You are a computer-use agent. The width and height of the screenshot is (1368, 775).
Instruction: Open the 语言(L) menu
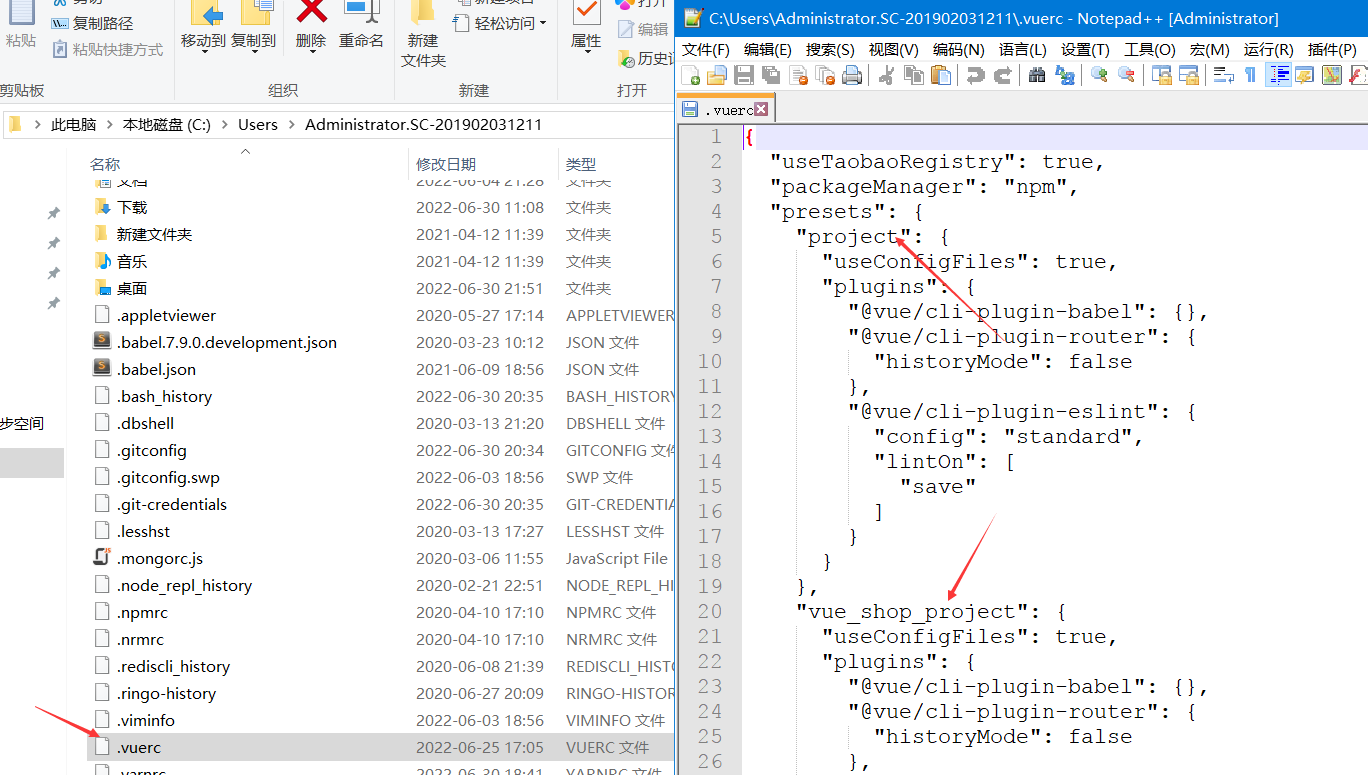click(x=1022, y=49)
